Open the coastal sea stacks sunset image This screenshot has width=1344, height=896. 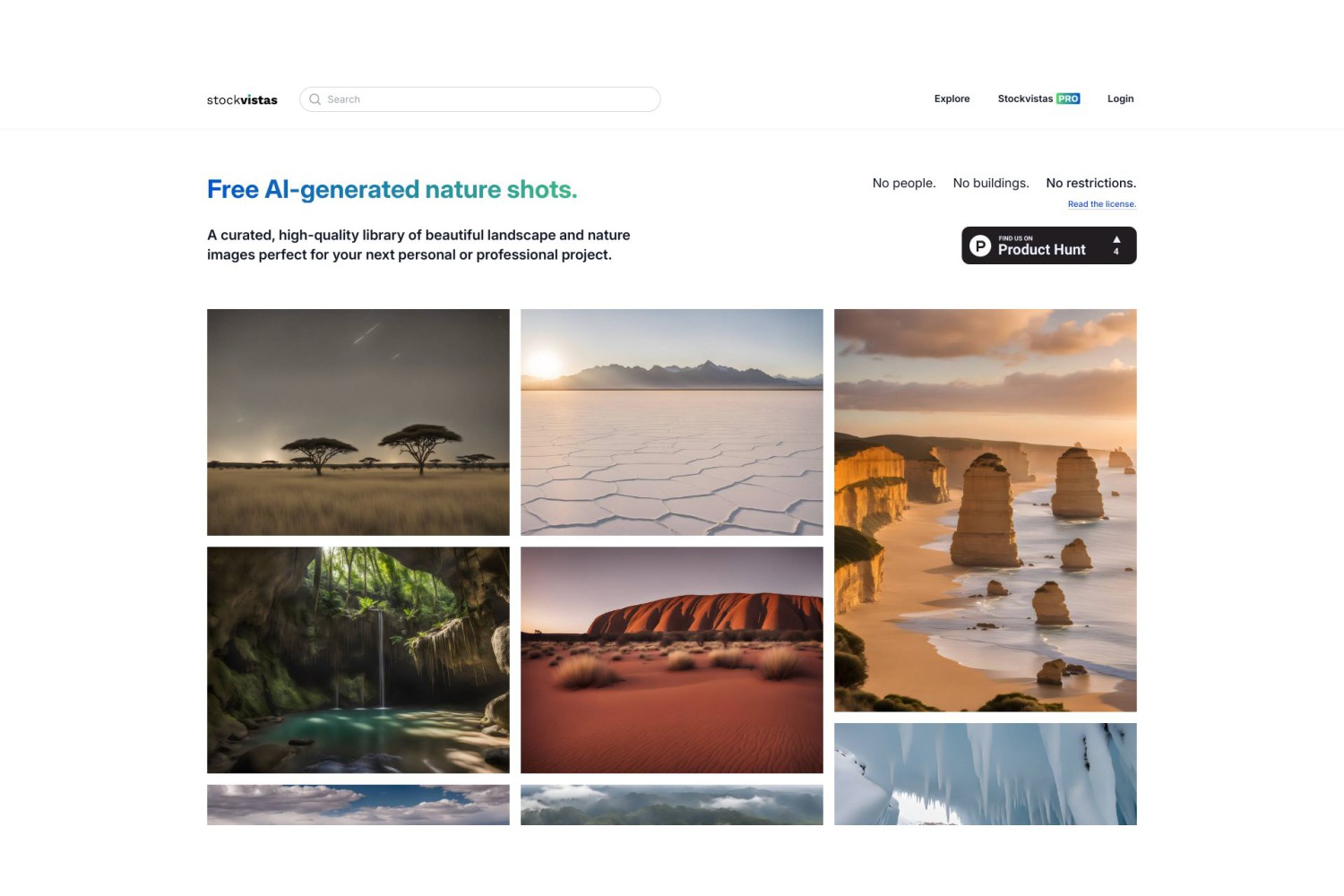click(986, 511)
